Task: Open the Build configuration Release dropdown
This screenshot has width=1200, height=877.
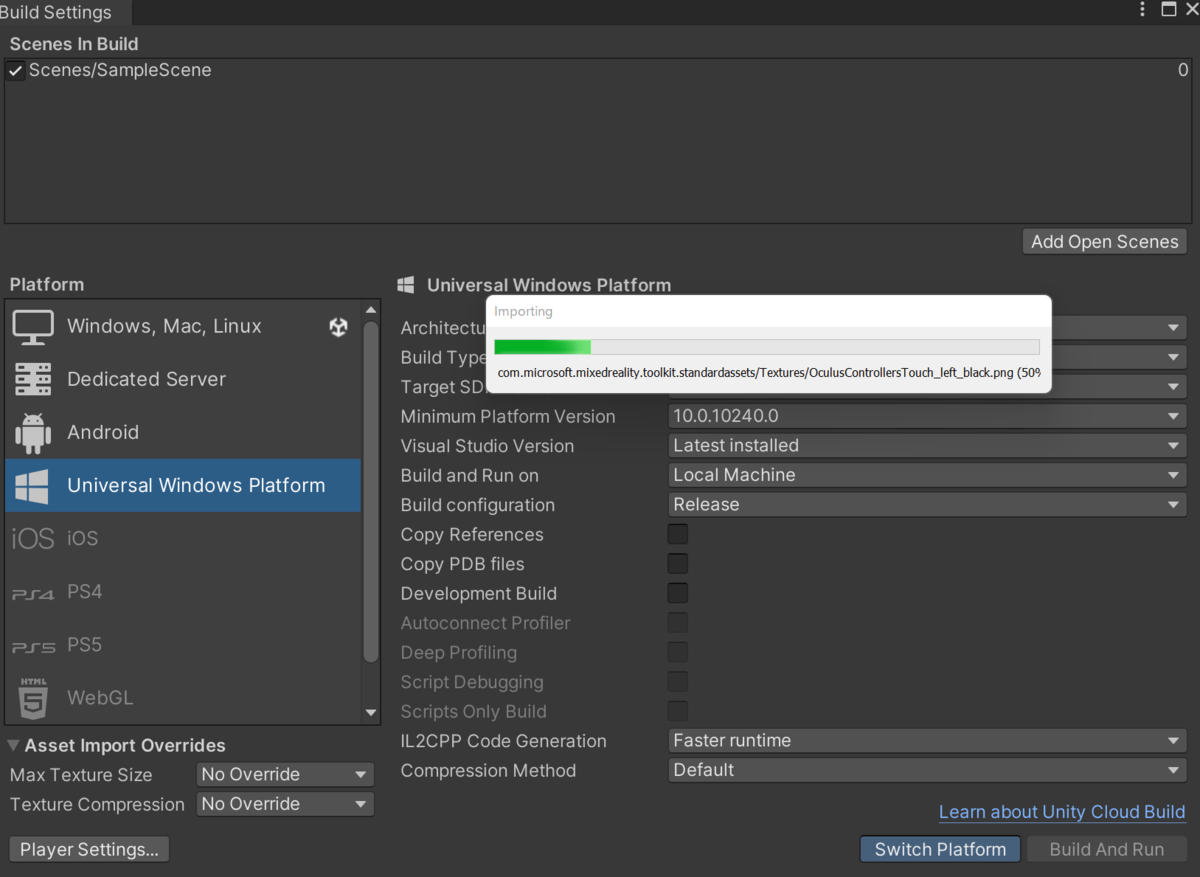Action: click(927, 505)
